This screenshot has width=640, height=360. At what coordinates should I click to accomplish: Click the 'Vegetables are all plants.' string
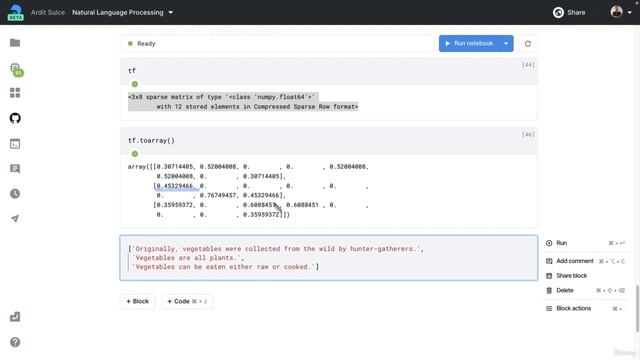187,258
